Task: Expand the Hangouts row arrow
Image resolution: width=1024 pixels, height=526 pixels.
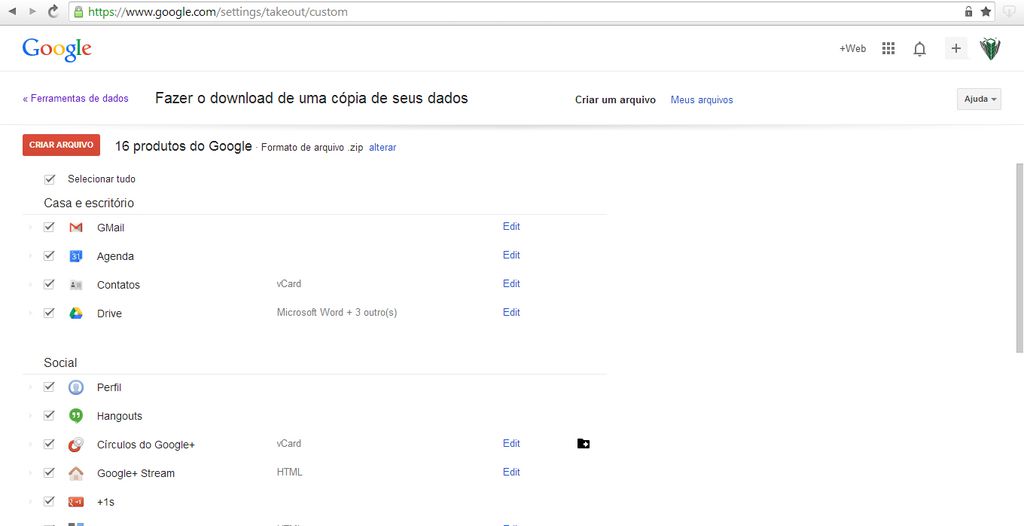Action: 30,416
